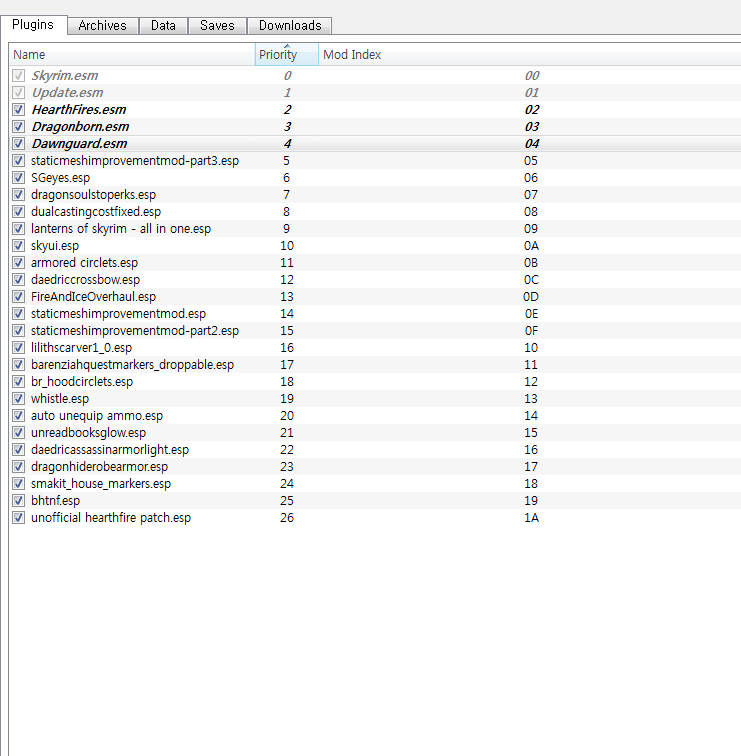Click mod index value 0F
Image resolution: width=741 pixels, height=756 pixels.
point(531,331)
